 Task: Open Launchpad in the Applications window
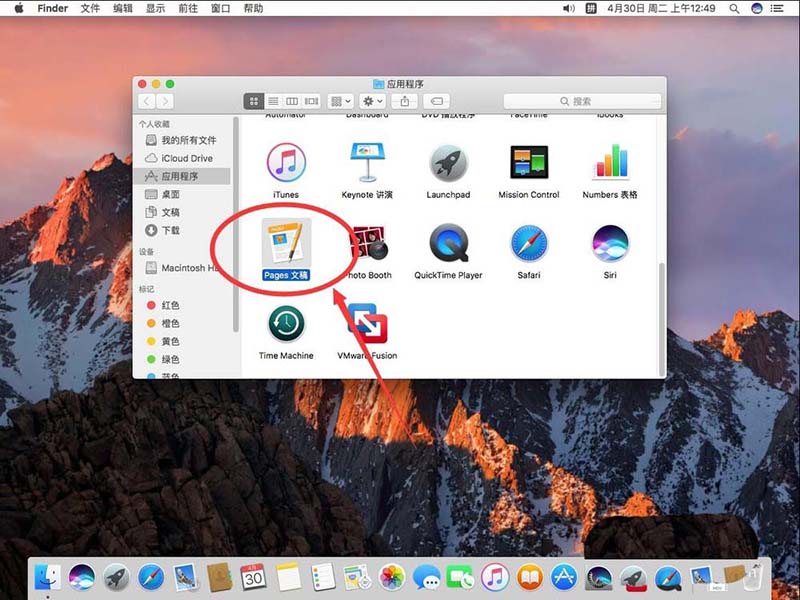[x=448, y=163]
